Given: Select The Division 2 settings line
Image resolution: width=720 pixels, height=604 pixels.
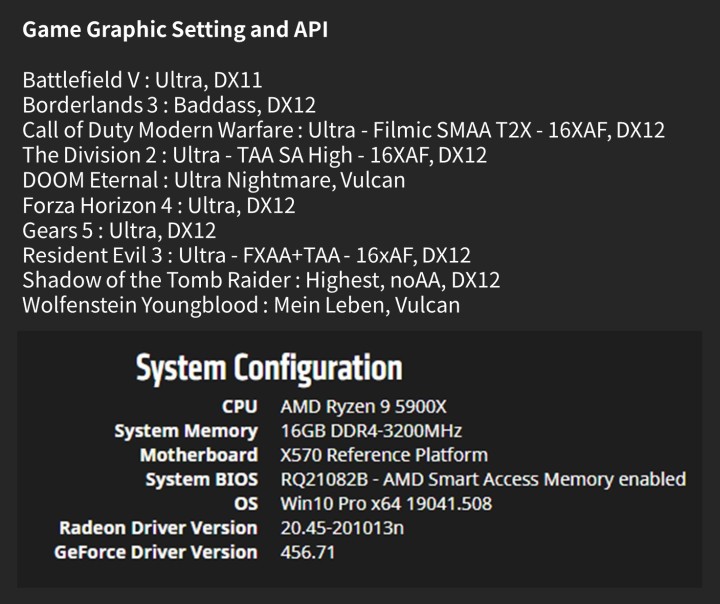Looking at the screenshot, I should [x=254, y=155].
